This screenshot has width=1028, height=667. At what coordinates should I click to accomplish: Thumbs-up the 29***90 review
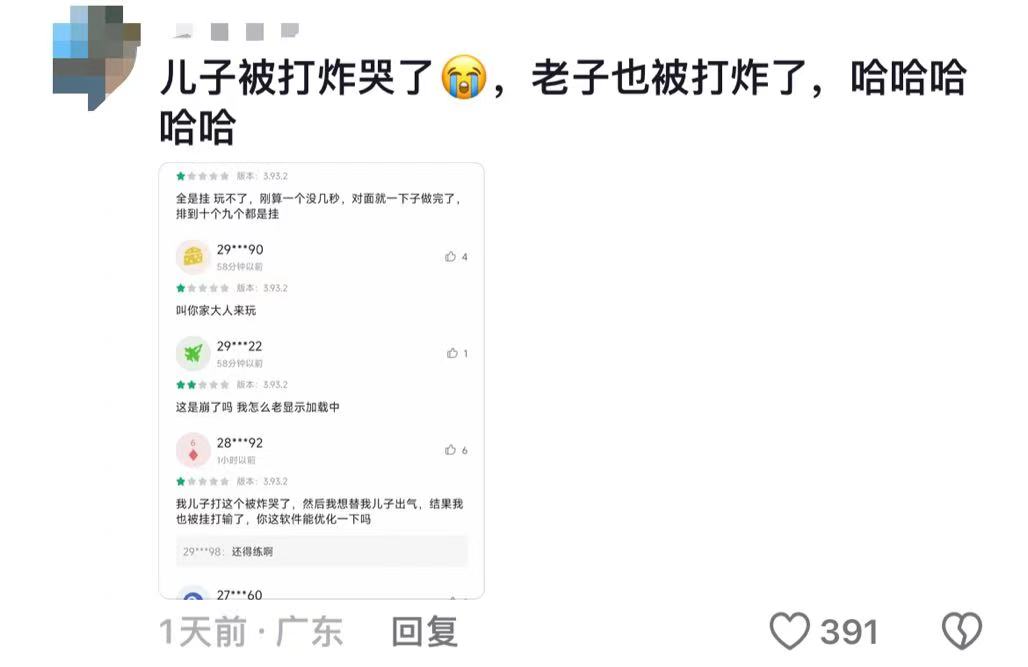click(x=456, y=256)
